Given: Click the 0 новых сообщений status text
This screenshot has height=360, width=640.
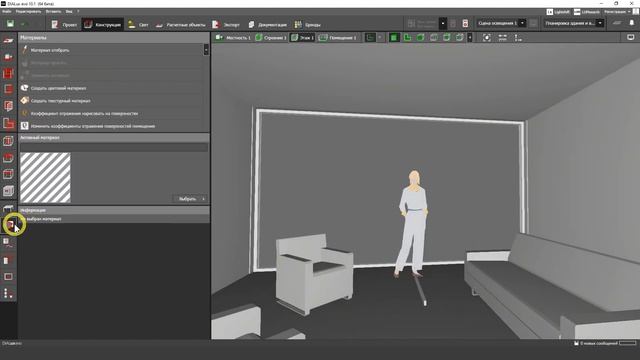Looking at the screenshot, I should pos(599,343).
